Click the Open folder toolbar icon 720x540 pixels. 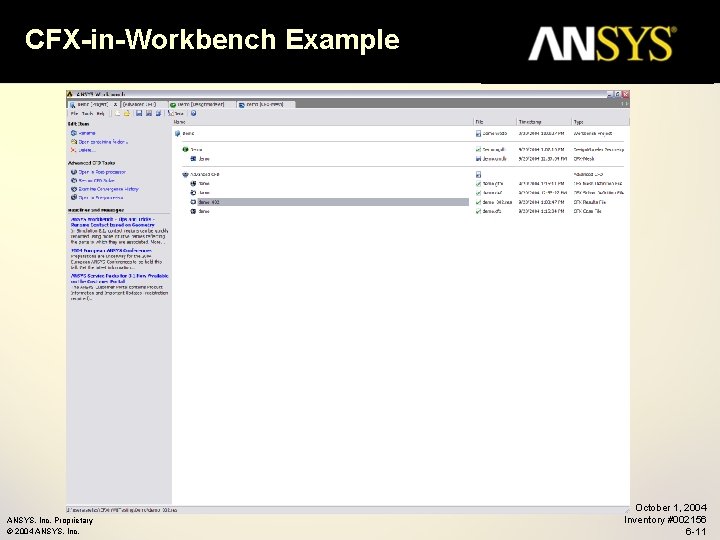coord(127,113)
